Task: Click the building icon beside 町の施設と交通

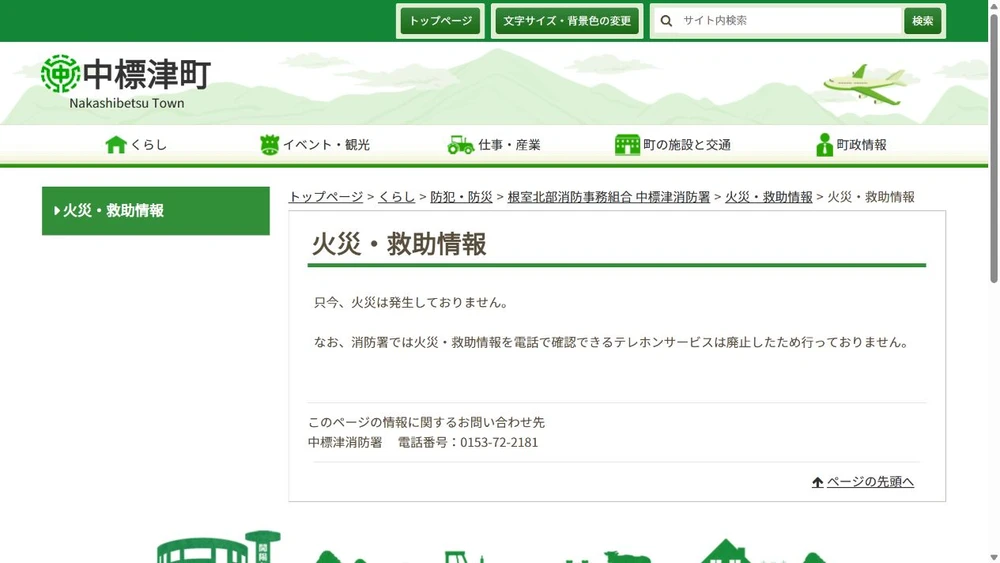Action: pyautogui.click(x=627, y=145)
